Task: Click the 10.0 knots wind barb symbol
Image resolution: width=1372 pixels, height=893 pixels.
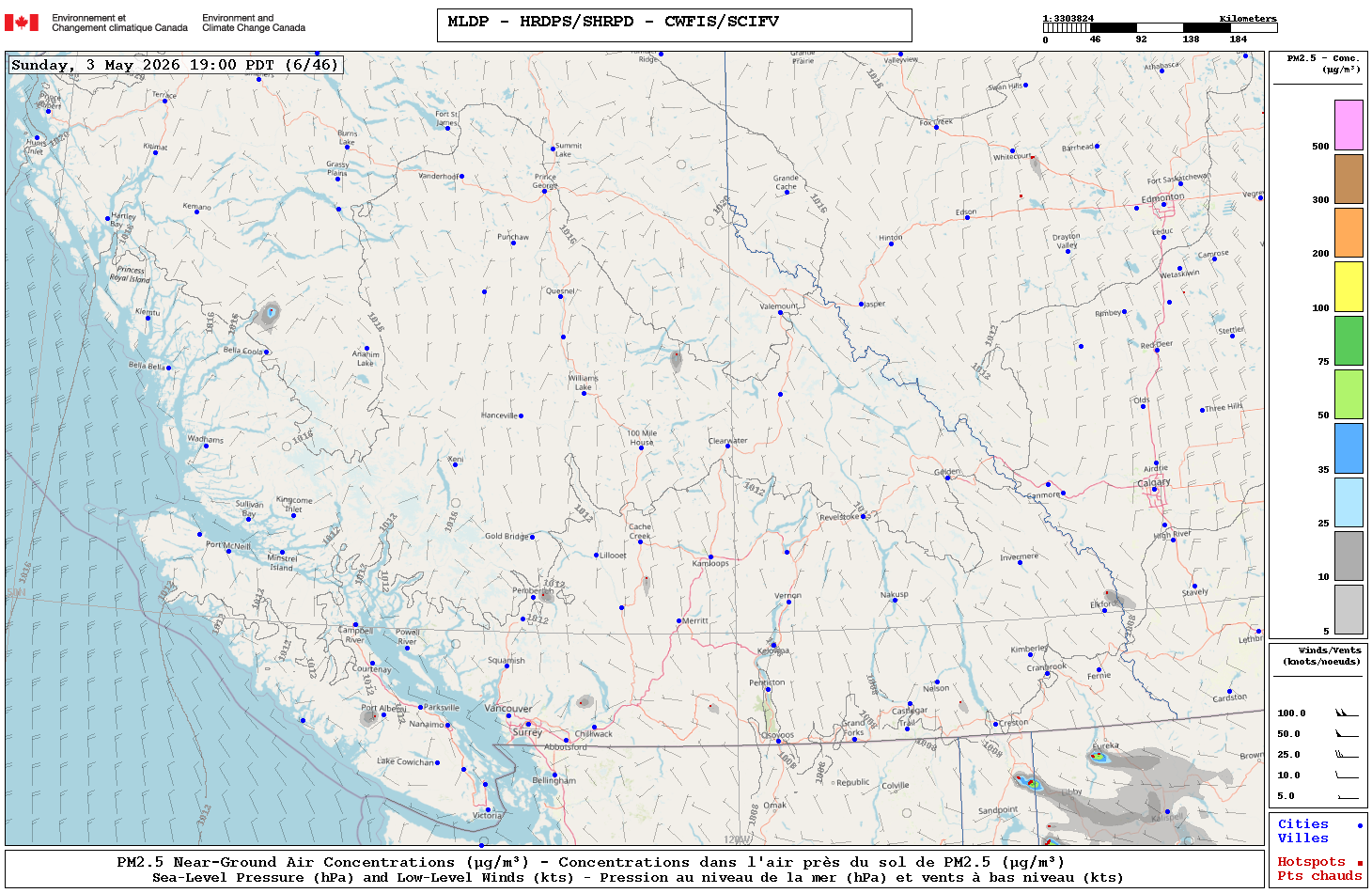Action: tap(1347, 775)
